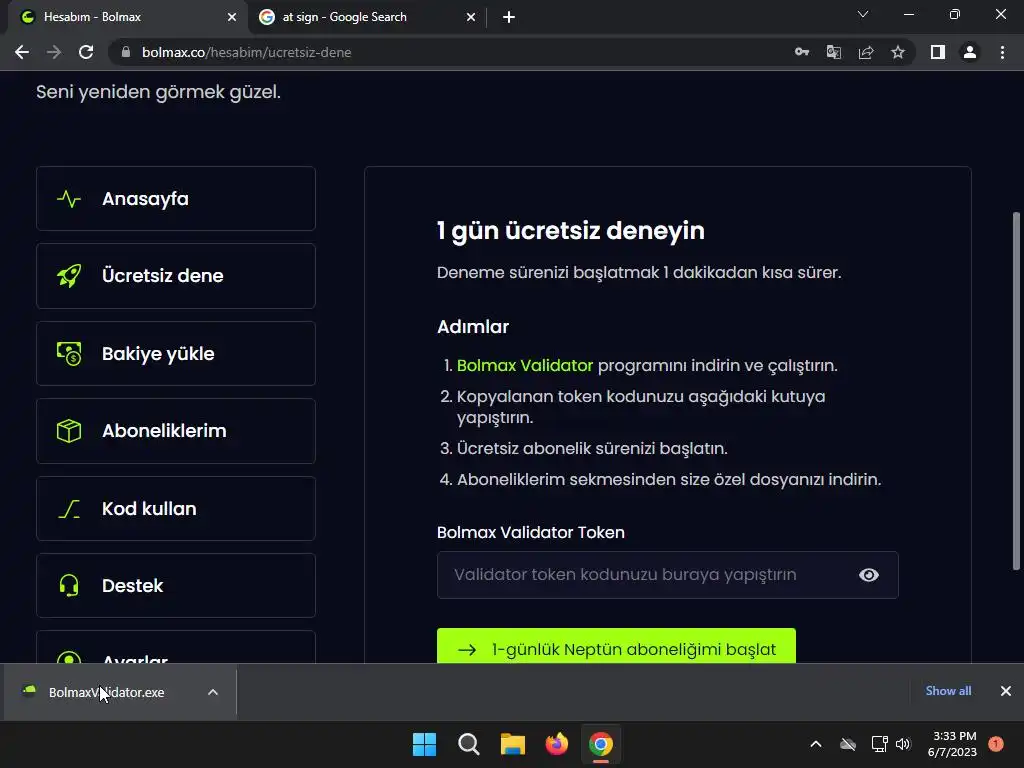Image resolution: width=1024 pixels, height=768 pixels.
Task: Open the Windows Start menu
Action: (x=424, y=744)
